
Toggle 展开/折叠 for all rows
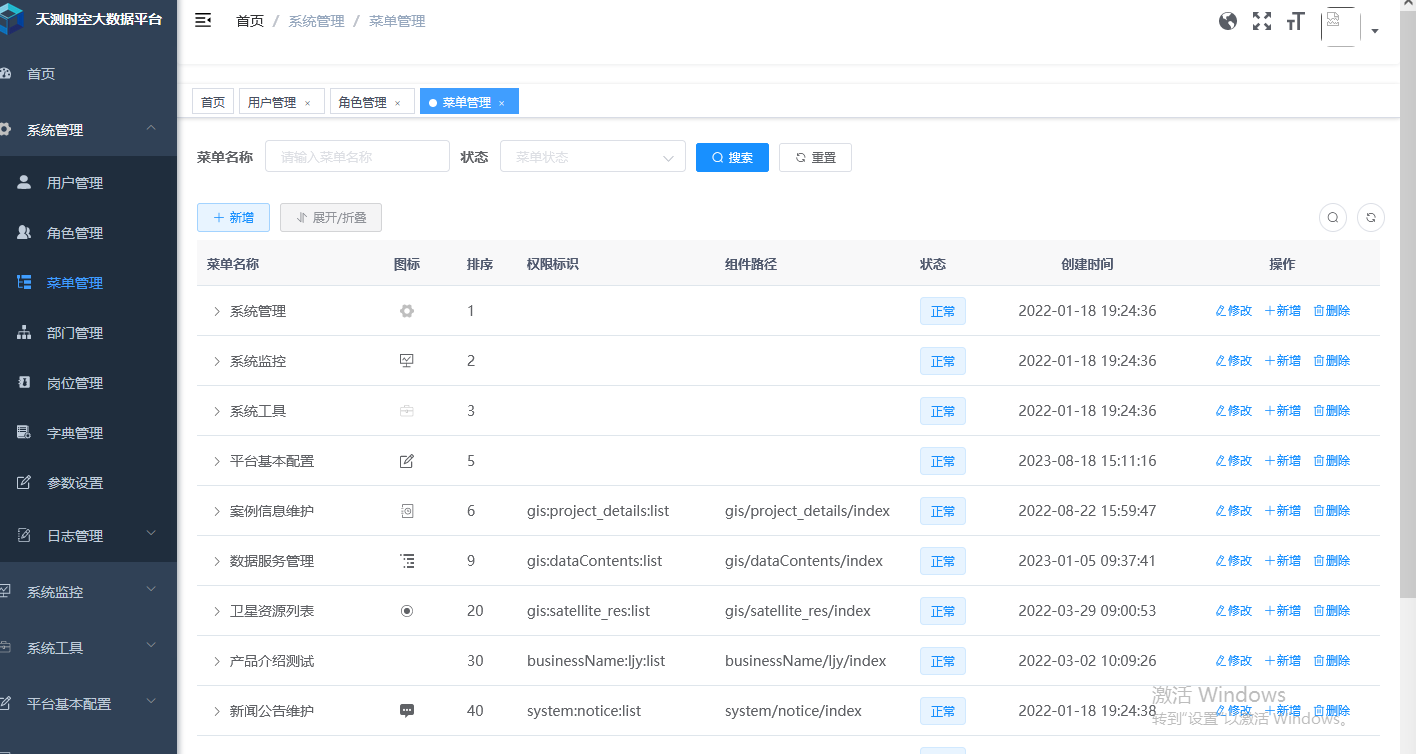tap(331, 217)
